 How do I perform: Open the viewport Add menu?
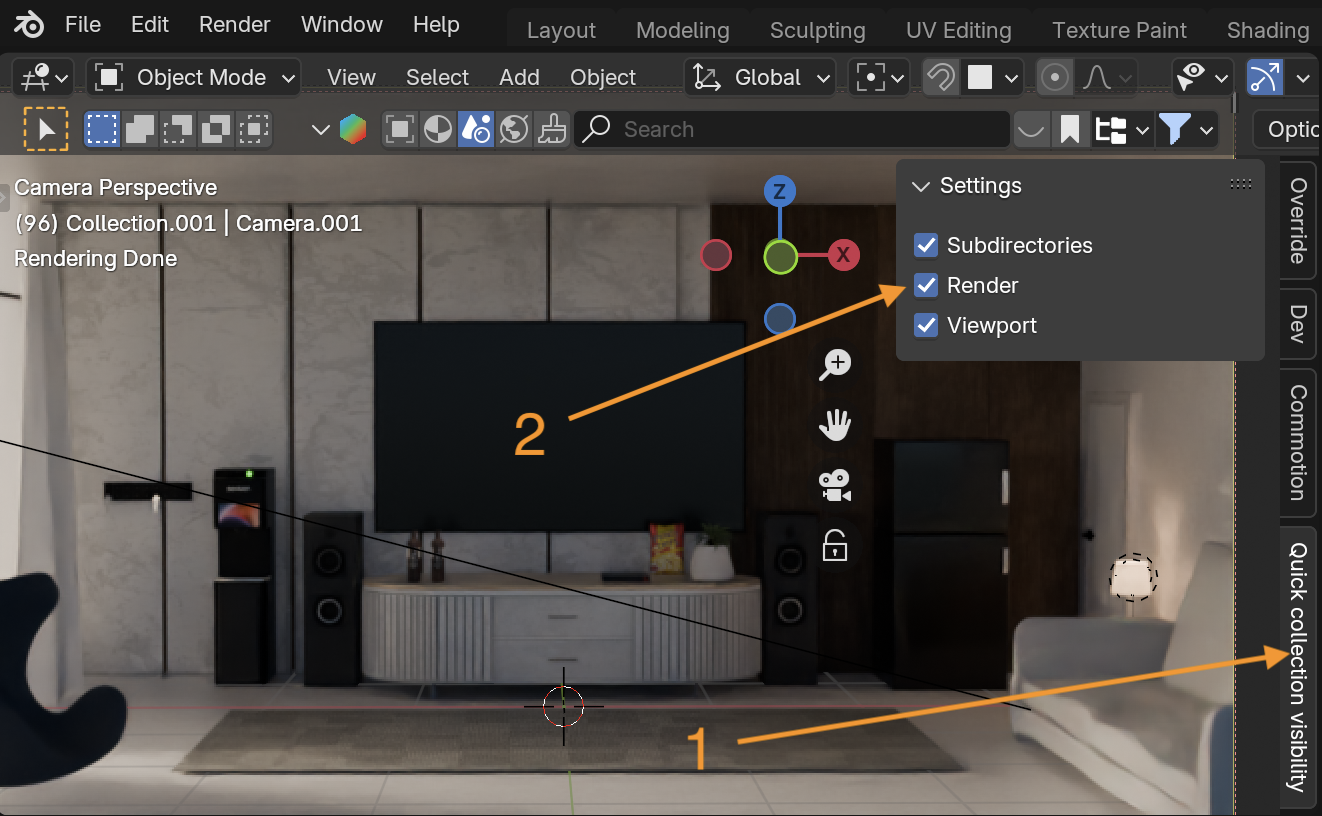(519, 77)
